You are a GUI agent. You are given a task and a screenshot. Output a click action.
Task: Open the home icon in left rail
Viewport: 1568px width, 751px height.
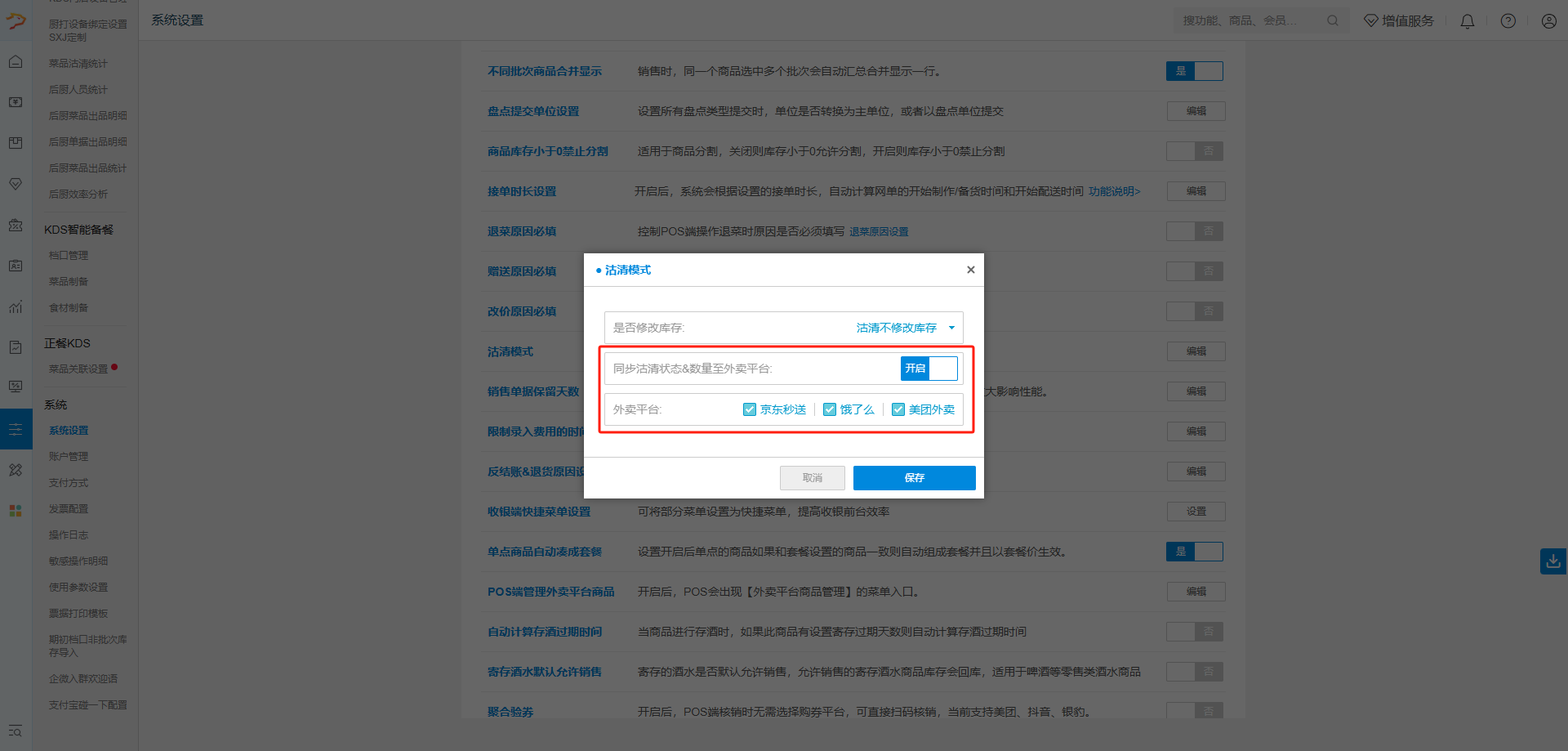click(x=16, y=62)
